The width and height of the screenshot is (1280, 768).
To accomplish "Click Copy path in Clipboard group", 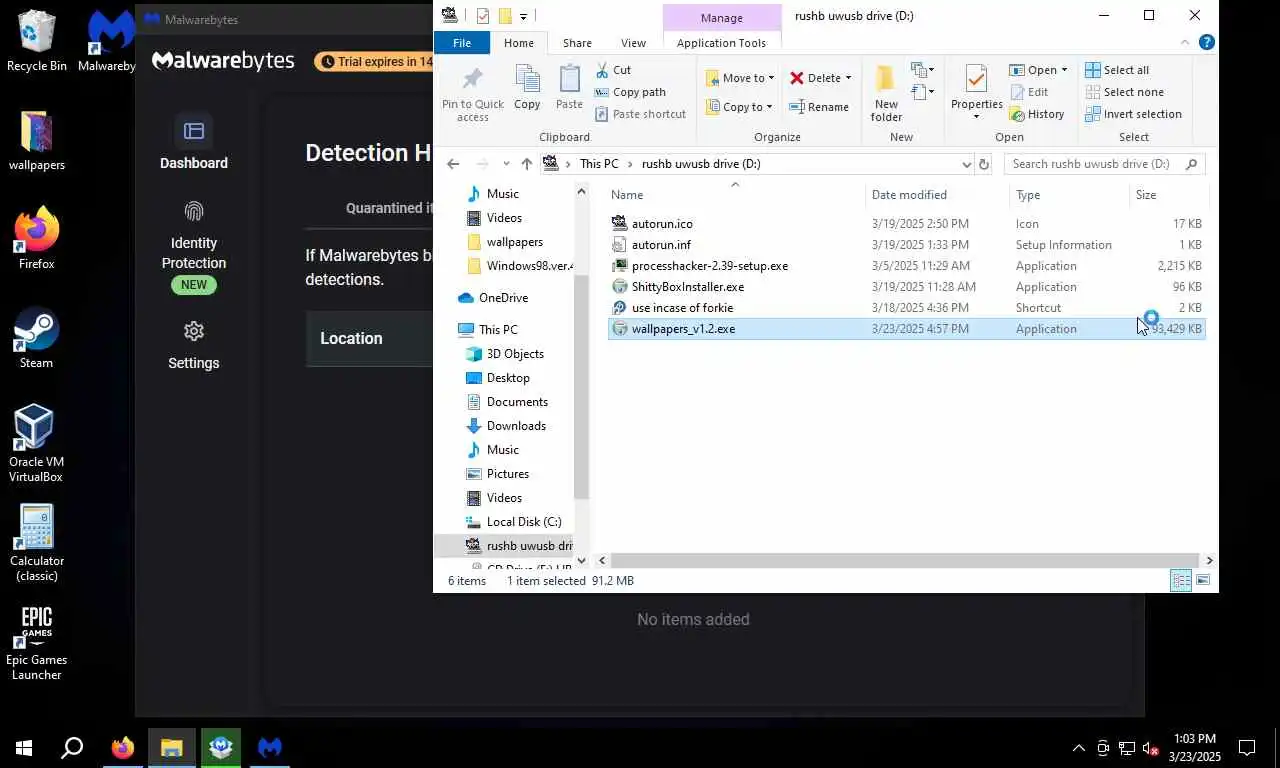I will click(630, 92).
